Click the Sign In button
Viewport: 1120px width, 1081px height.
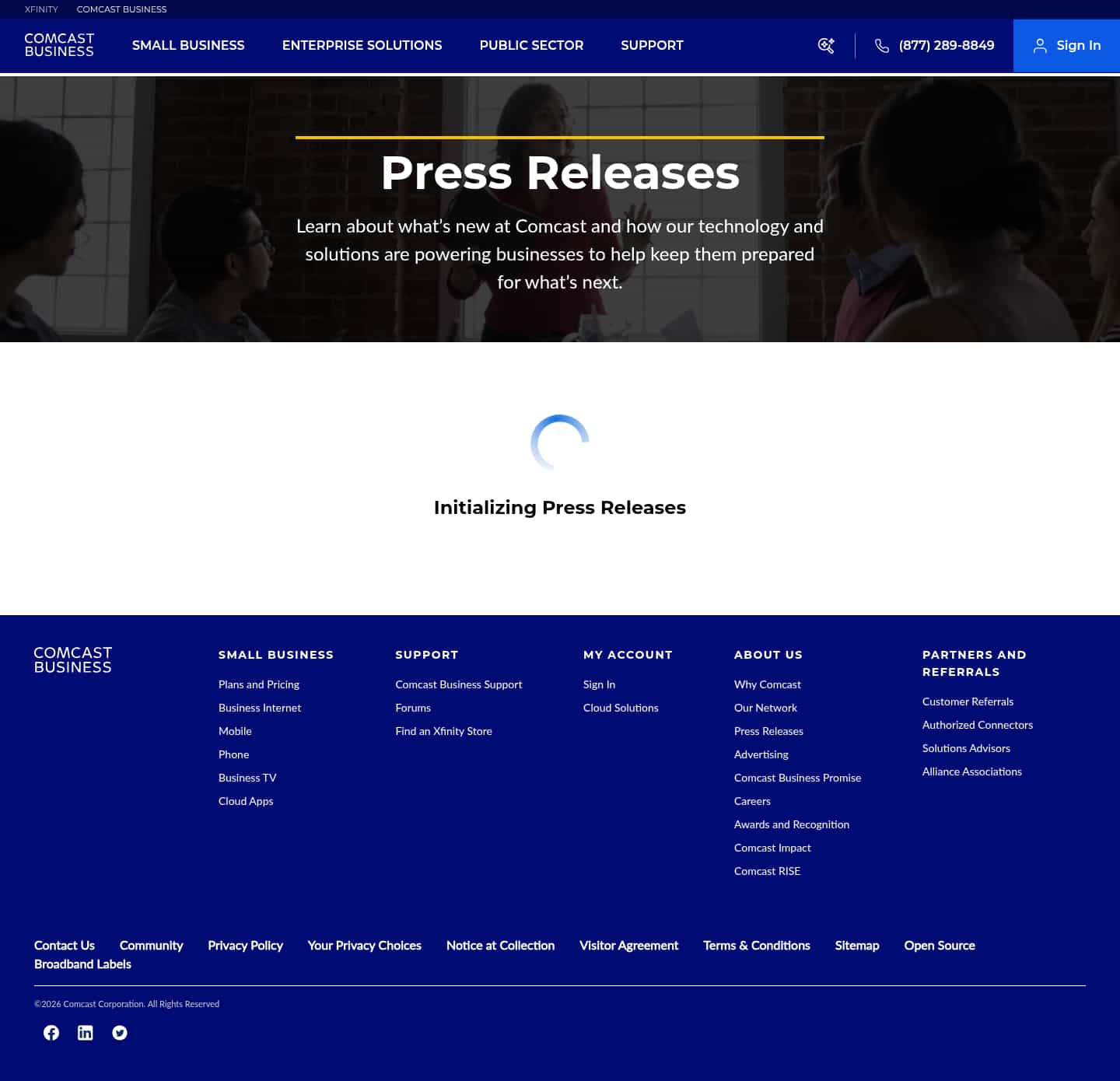pyautogui.click(x=1066, y=45)
